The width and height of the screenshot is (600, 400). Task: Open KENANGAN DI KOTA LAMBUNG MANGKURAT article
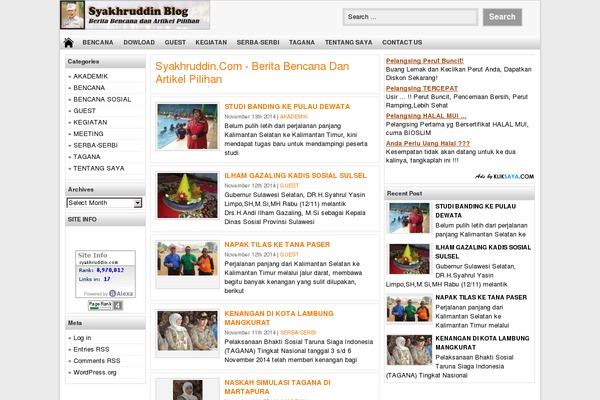(279, 318)
